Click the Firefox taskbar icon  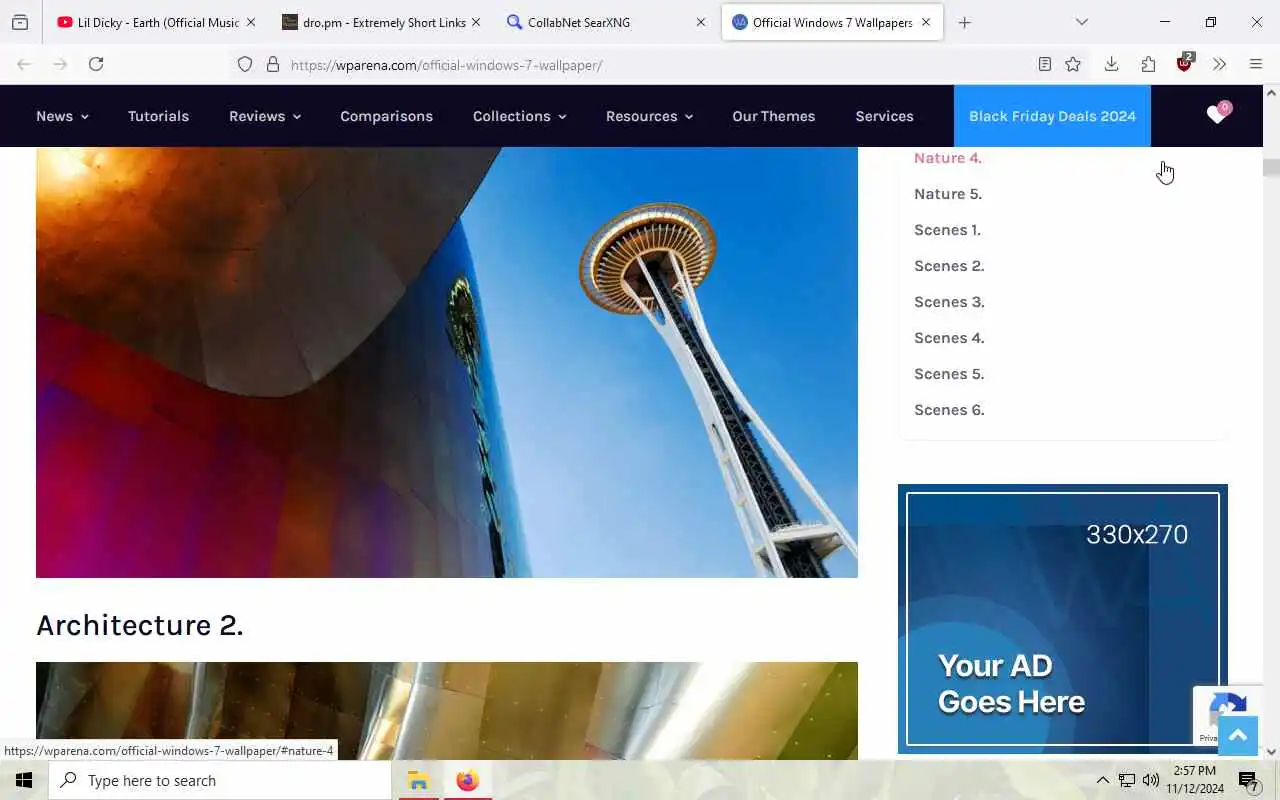[x=467, y=780]
